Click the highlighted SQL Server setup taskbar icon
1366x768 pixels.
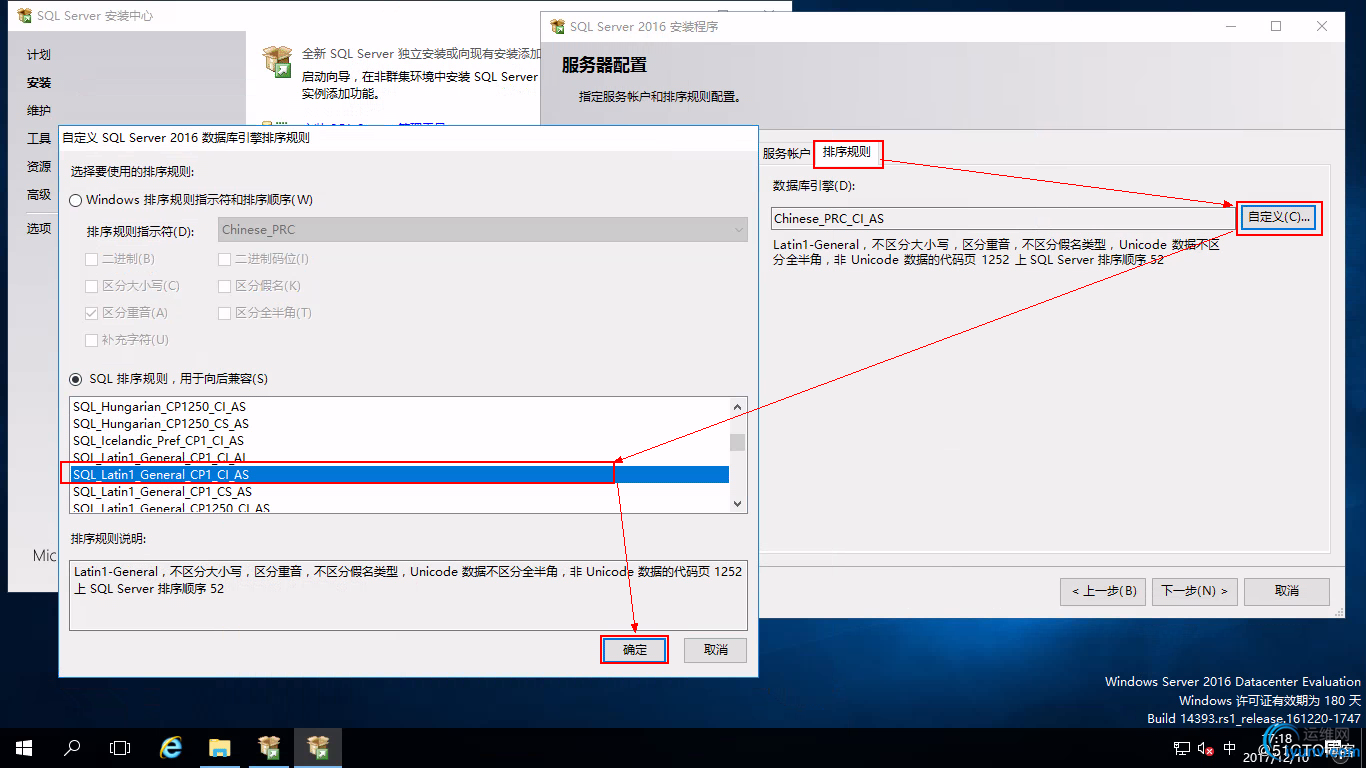[x=318, y=747]
